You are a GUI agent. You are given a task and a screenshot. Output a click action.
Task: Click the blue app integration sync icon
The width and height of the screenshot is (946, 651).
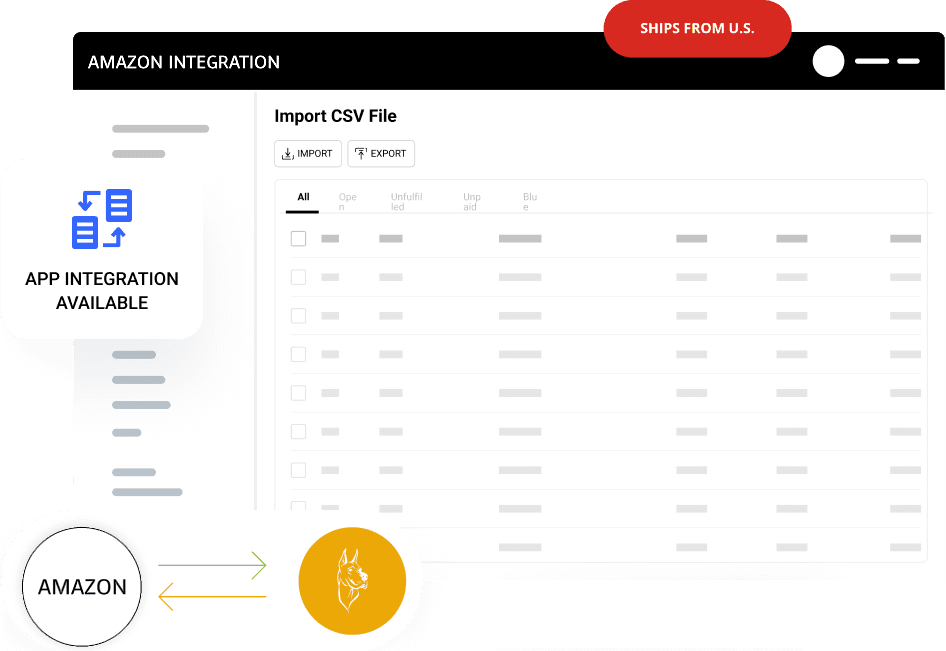coord(102,219)
